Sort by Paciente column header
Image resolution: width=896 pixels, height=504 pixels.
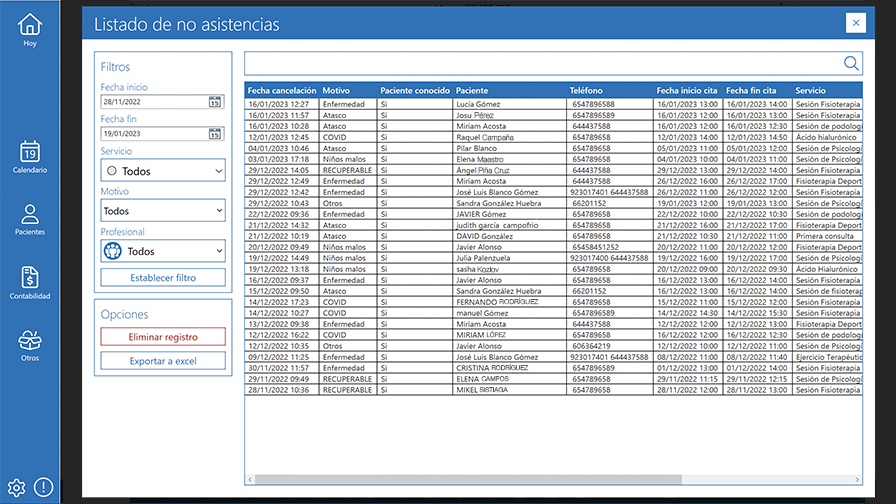click(473, 90)
